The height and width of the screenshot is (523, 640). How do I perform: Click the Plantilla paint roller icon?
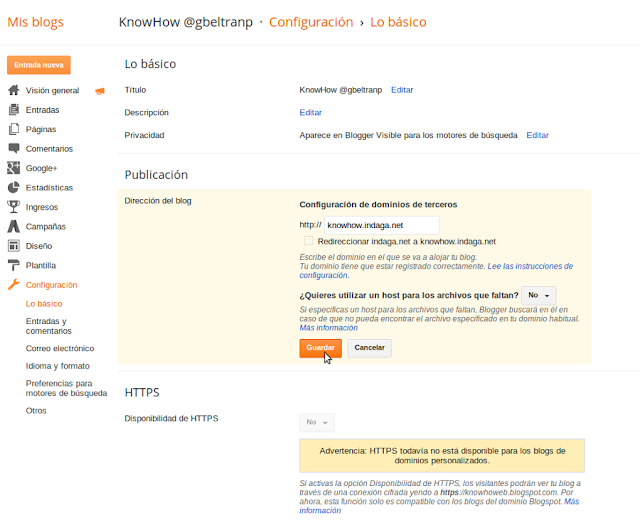[x=14, y=265]
